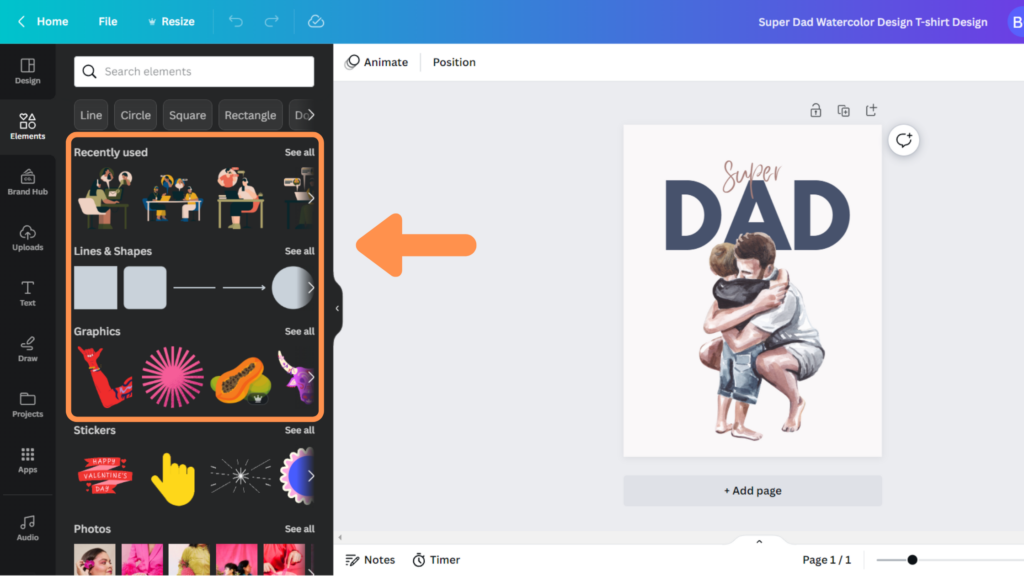Click the design title text

[872, 22]
